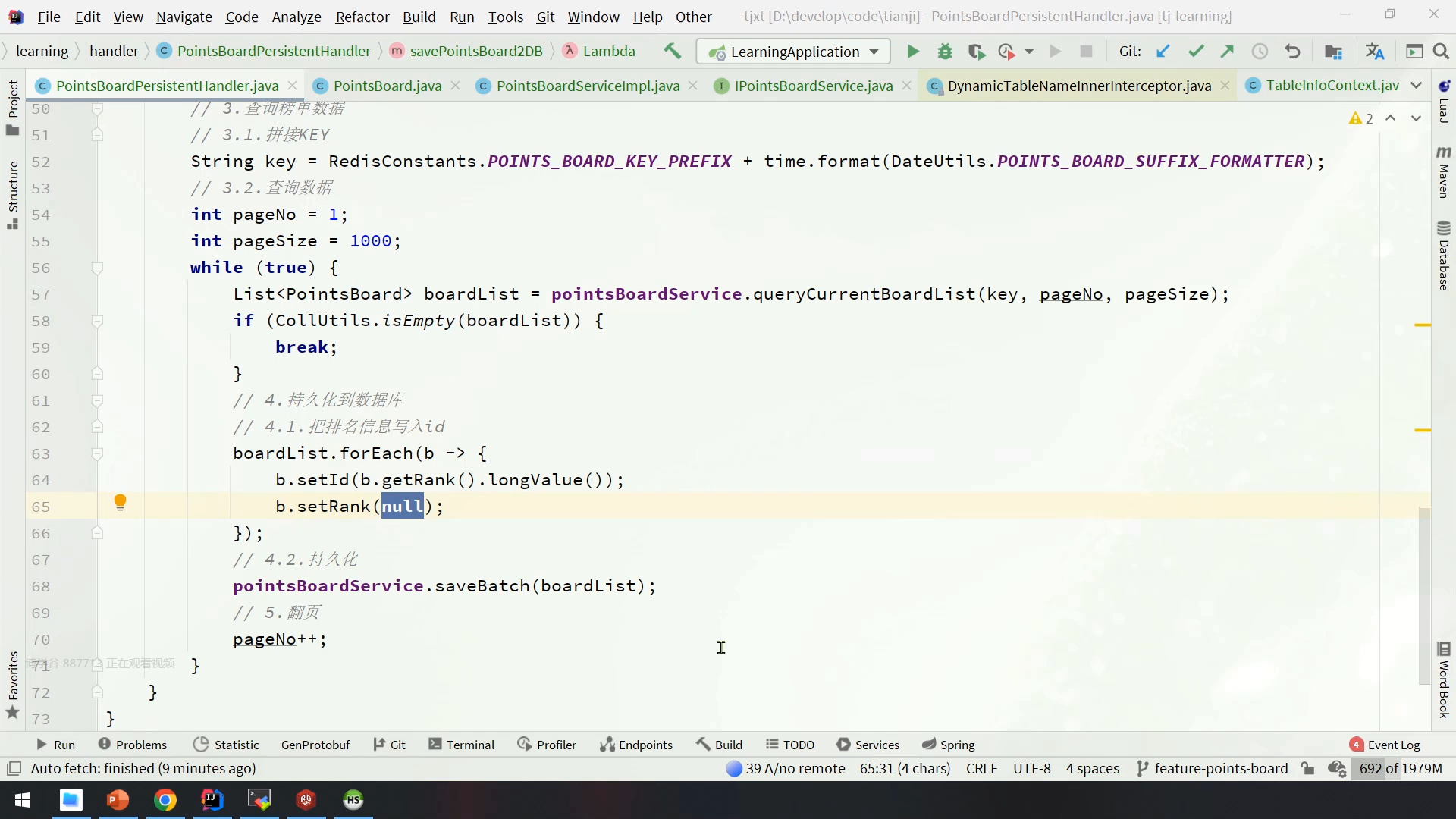
Task: Expand the hidden editor tabs list chevron
Action: (1416, 86)
